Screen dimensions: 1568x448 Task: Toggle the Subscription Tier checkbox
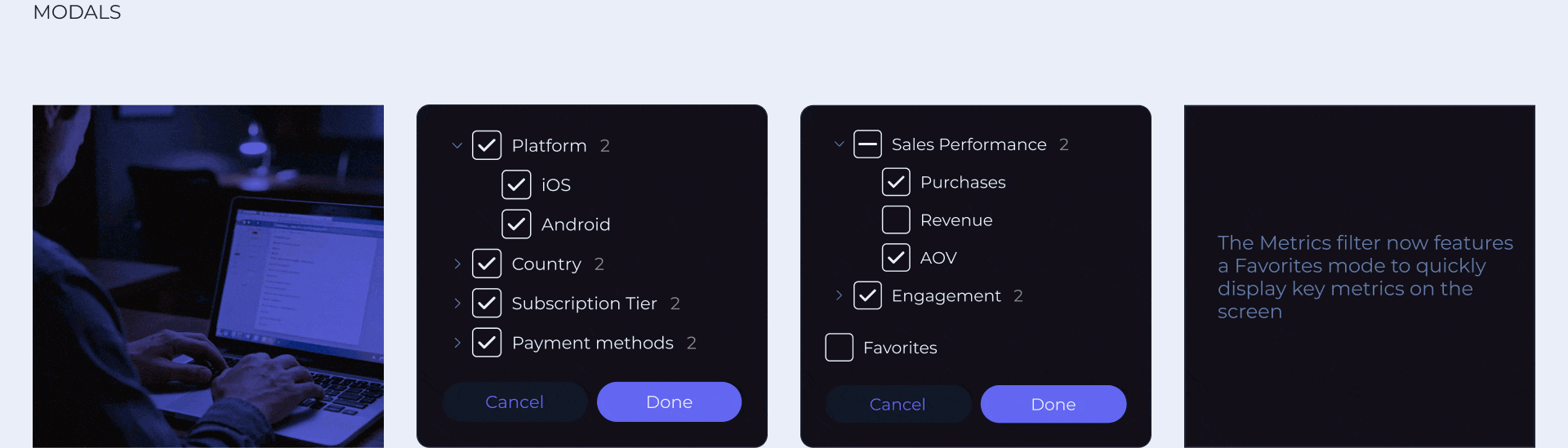click(487, 303)
